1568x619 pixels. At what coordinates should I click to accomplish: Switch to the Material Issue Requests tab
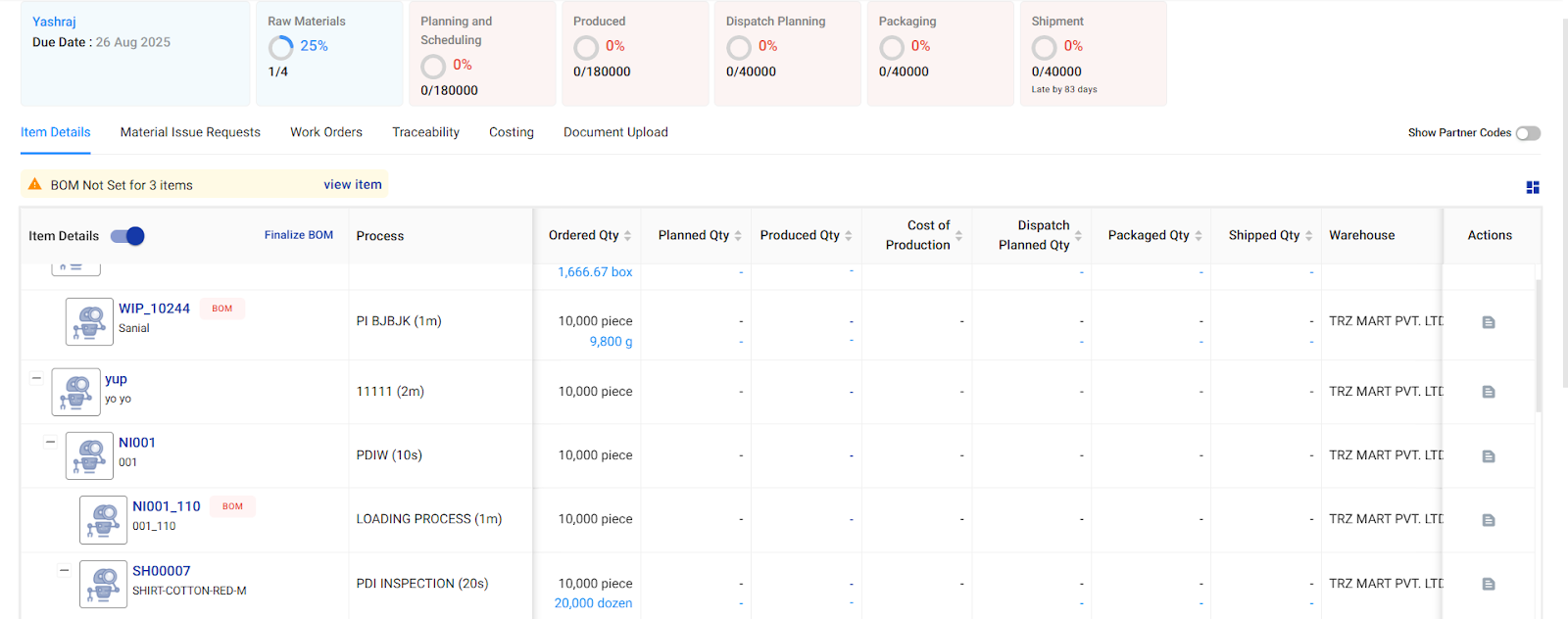point(190,132)
